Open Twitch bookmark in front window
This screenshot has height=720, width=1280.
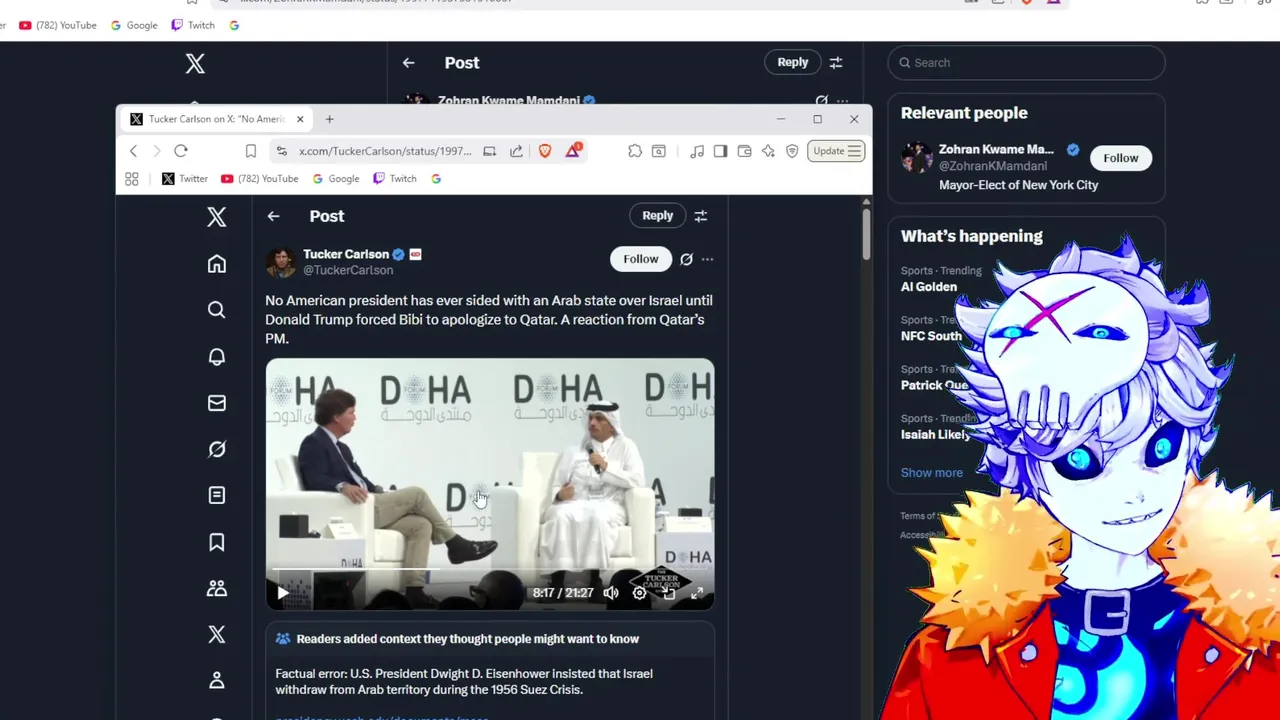click(x=394, y=179)
